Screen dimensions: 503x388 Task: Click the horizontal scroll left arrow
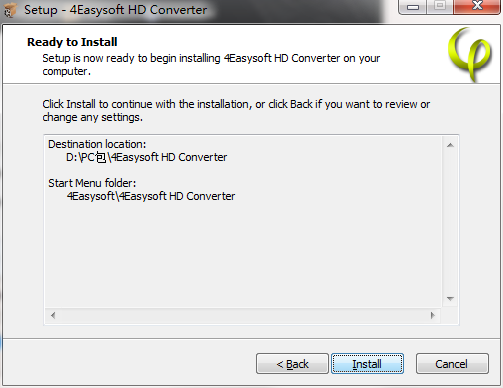(53, 315)
